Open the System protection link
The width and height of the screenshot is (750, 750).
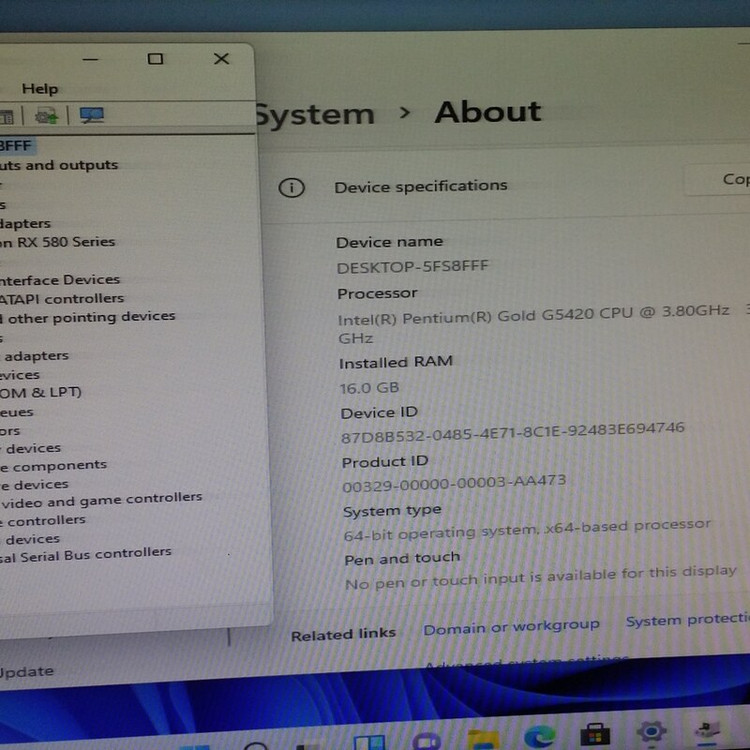pyautogui.click(x=686, y=621)
